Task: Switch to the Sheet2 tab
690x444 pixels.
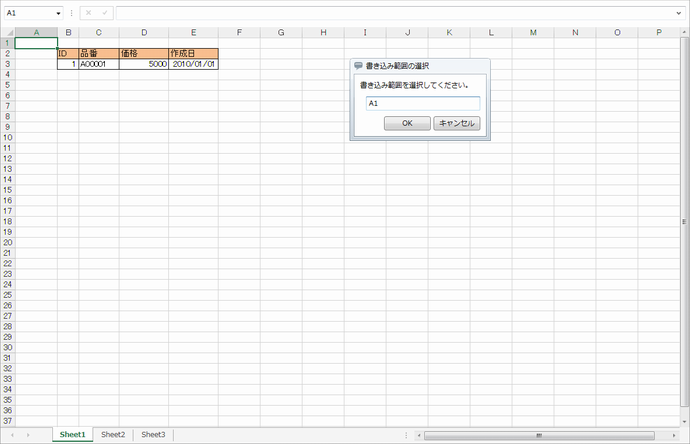Action: [113, 435]
